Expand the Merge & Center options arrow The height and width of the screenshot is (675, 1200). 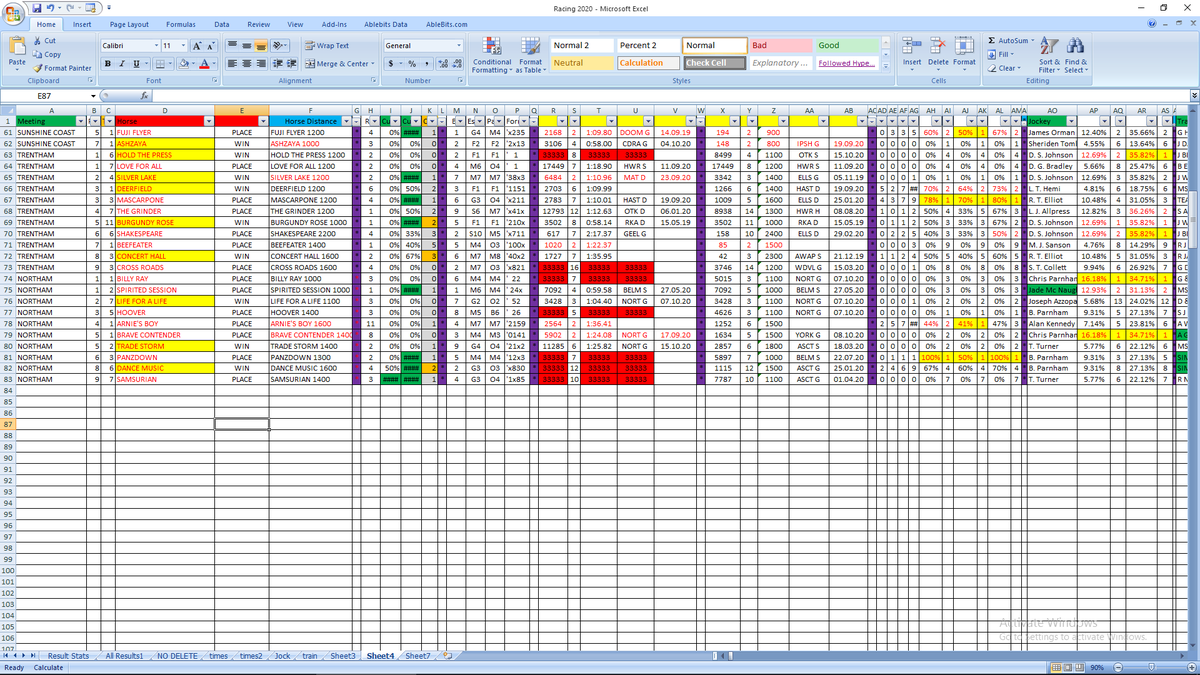(372, 63)
